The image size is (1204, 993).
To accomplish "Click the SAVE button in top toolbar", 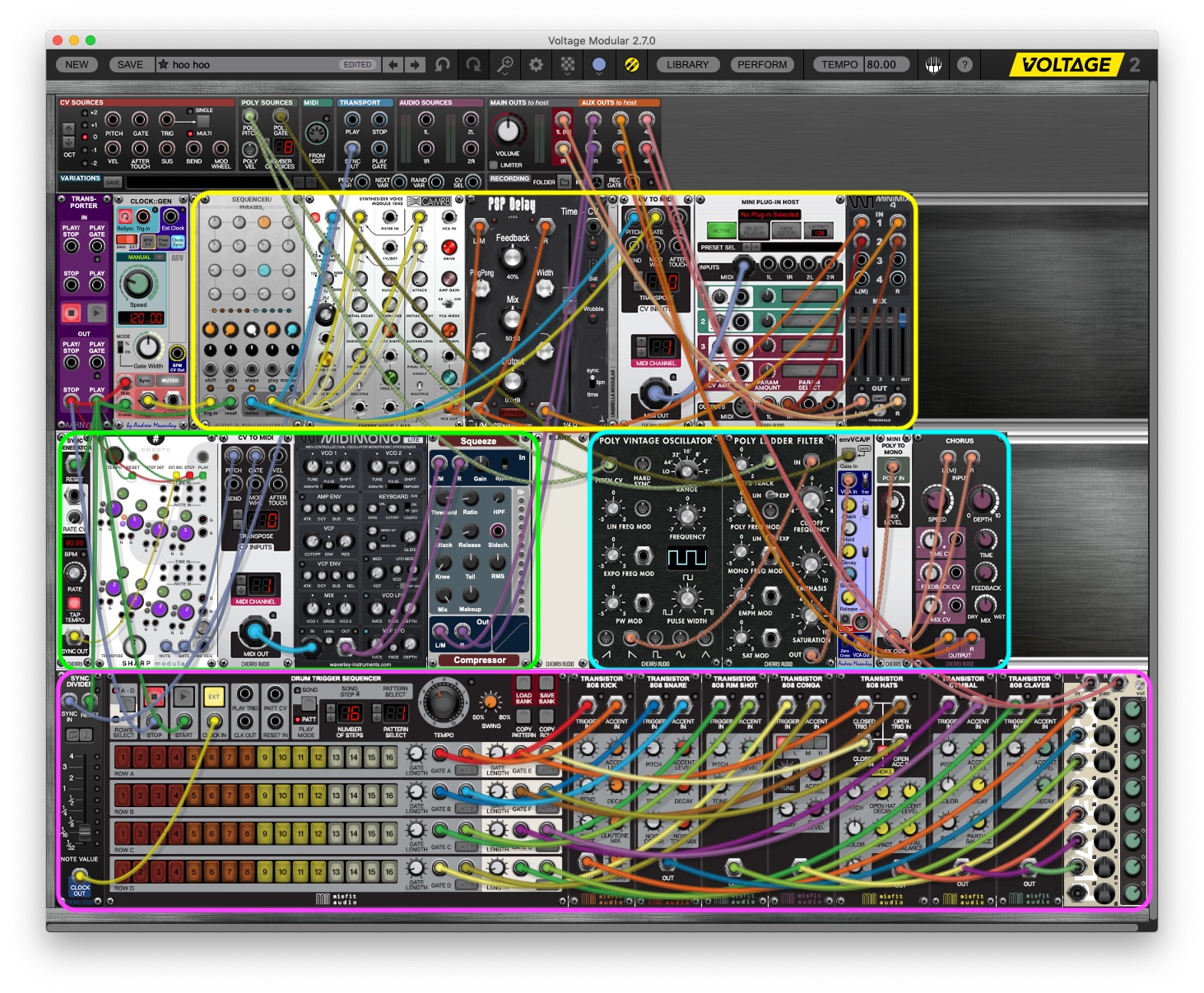I will (x=130, y=64).
